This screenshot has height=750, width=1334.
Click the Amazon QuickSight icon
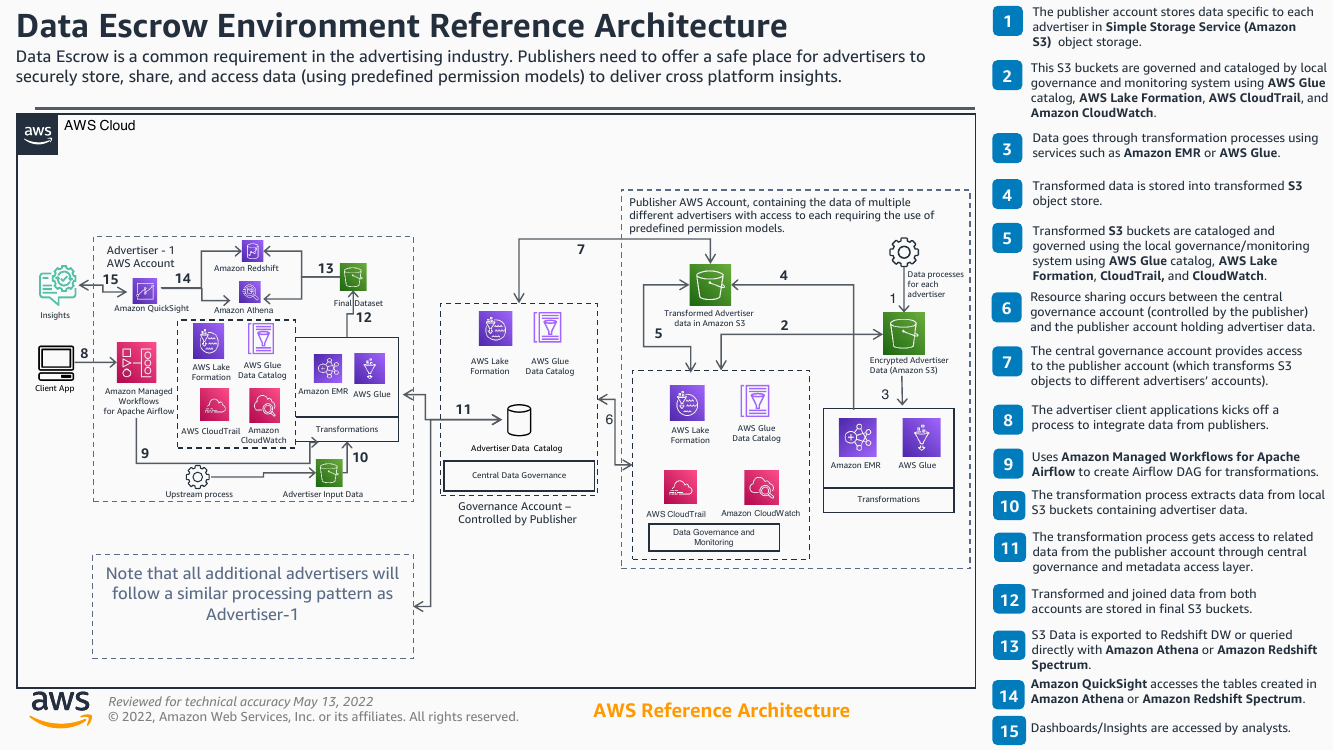tap(144, 290)
